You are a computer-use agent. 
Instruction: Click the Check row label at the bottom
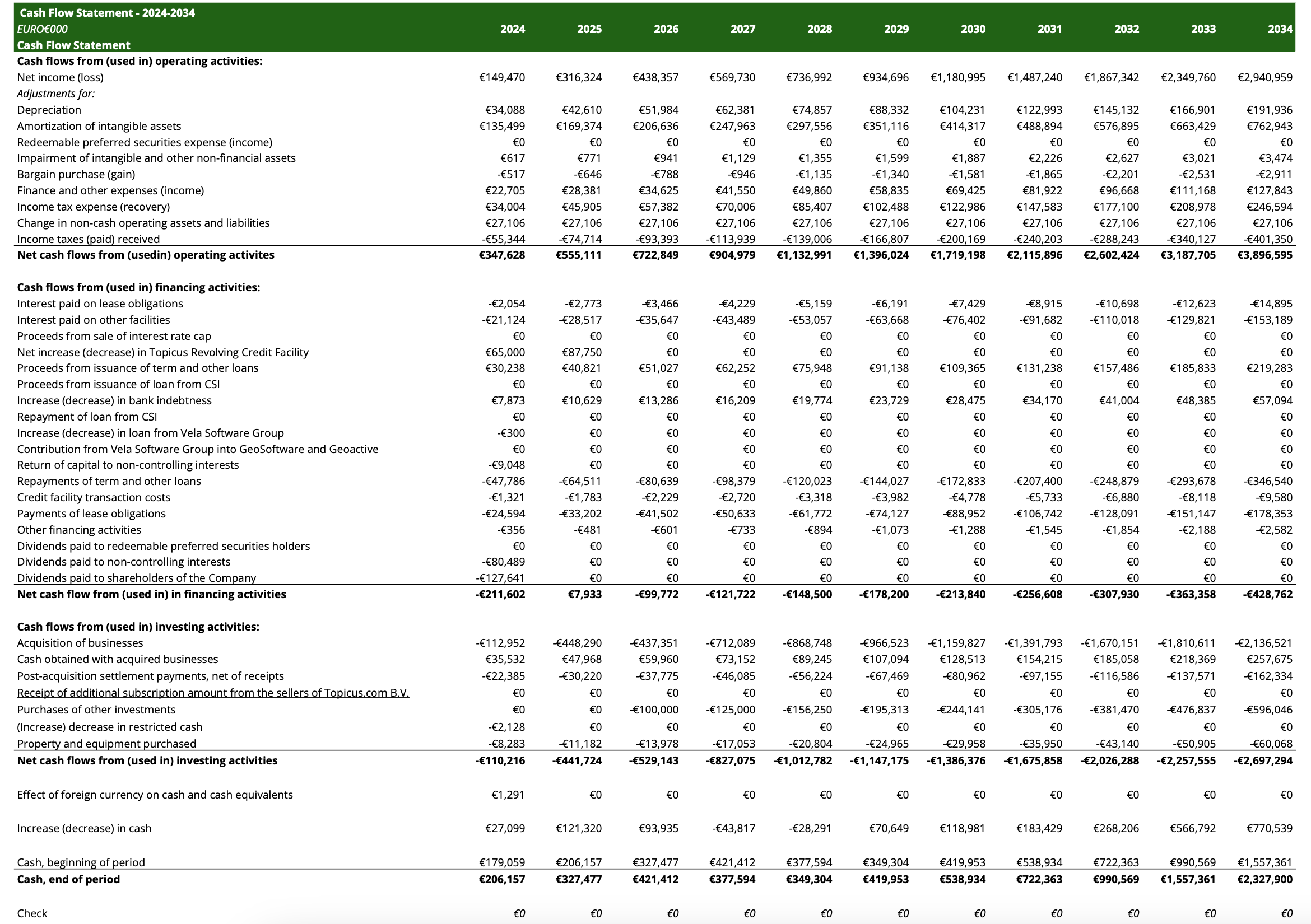(32, 914)
